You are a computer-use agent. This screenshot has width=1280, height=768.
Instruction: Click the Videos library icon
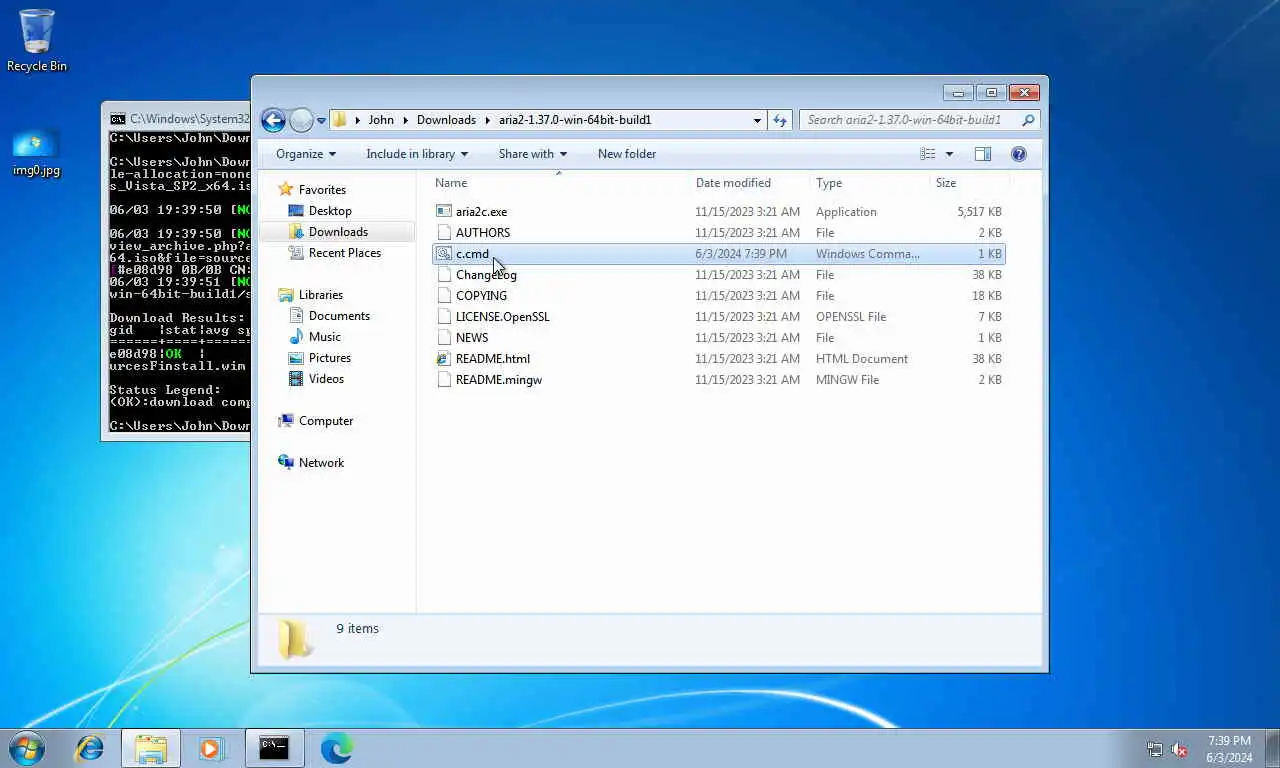(x=296, y=379)
